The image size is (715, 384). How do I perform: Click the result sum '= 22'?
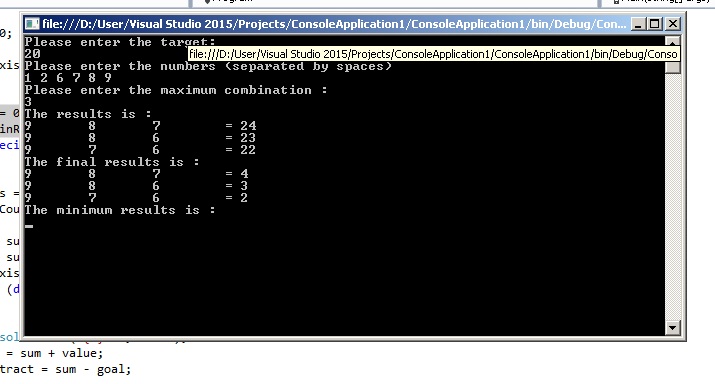tap(241, 150)
